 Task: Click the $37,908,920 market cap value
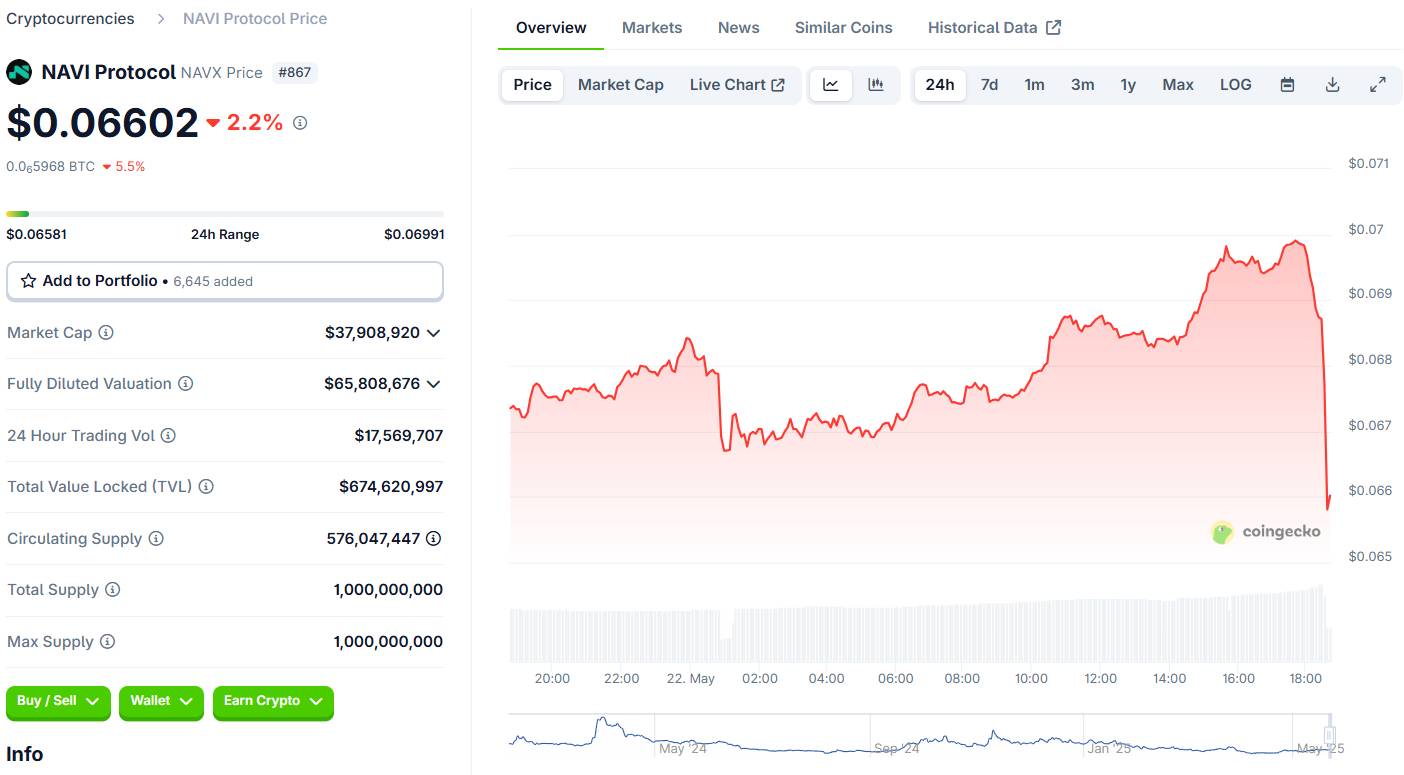pyautogui.click(x=372, y=332)
